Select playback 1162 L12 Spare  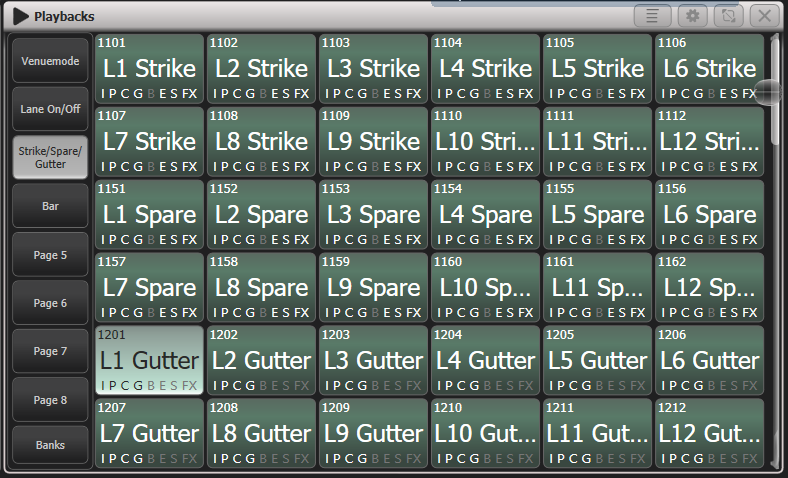coord(710,288)
